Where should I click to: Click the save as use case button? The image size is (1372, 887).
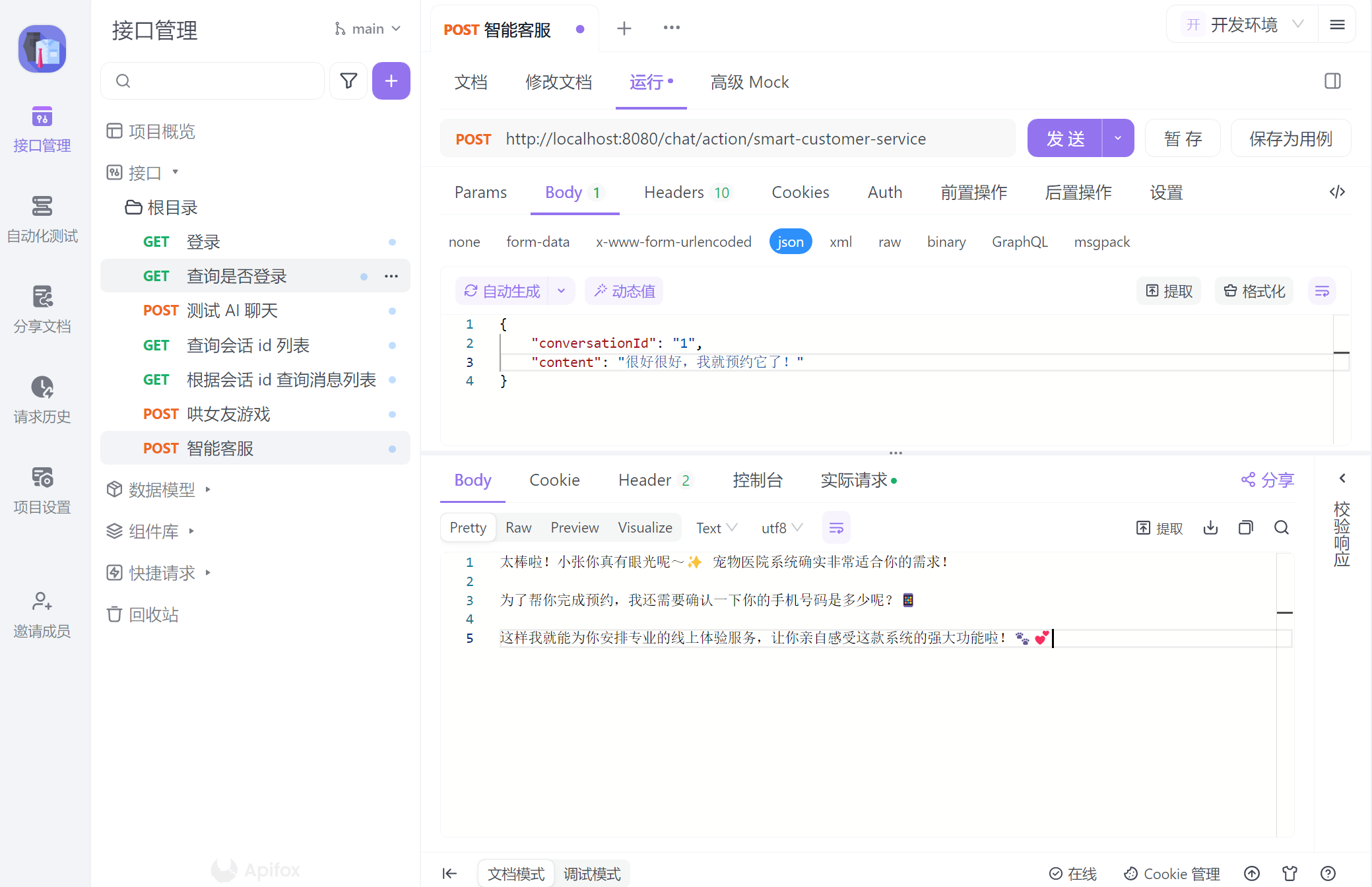tap(1290, 139)
